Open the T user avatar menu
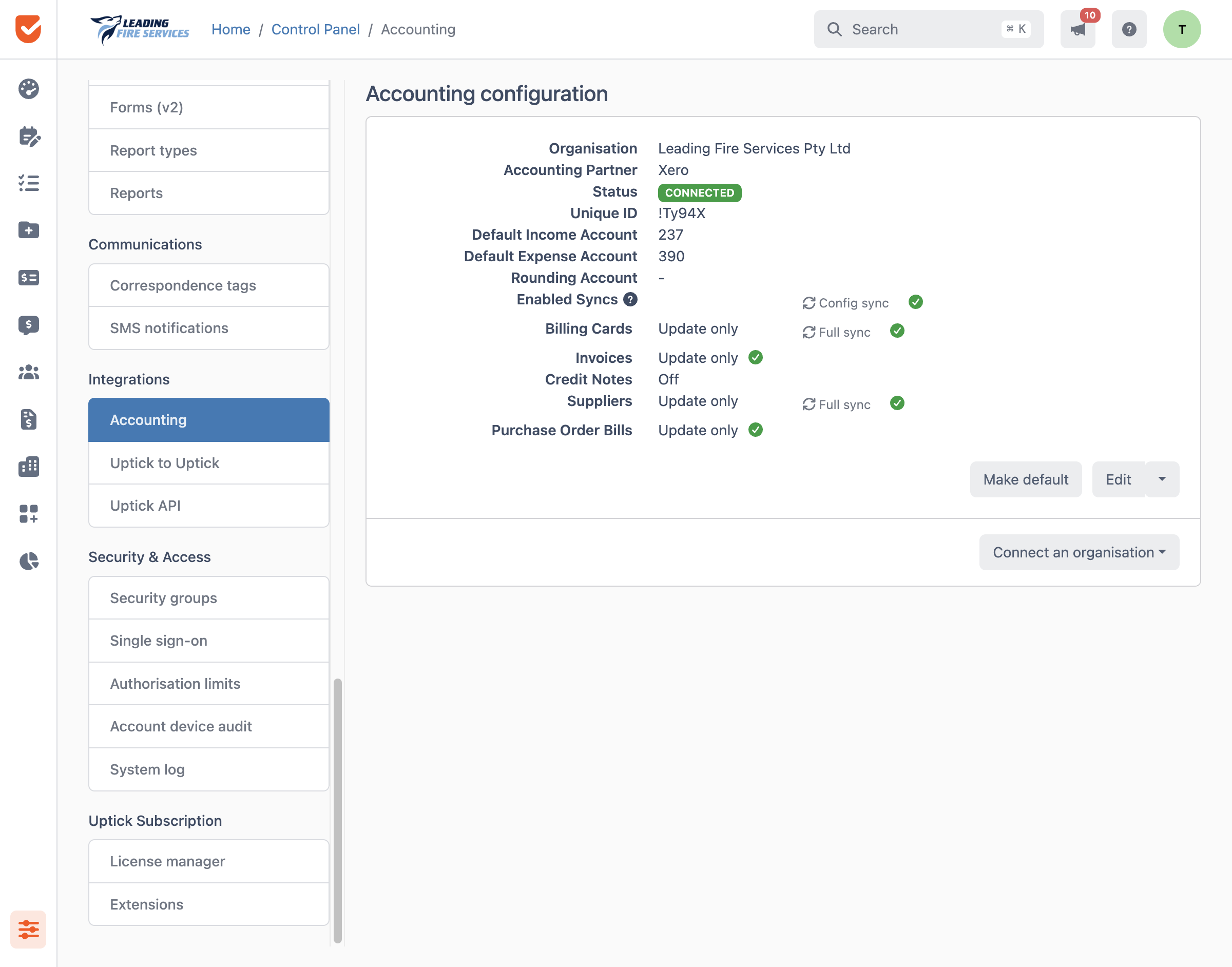The image size is (1232, 967). pyautogui.click(x=1182, y=29)
